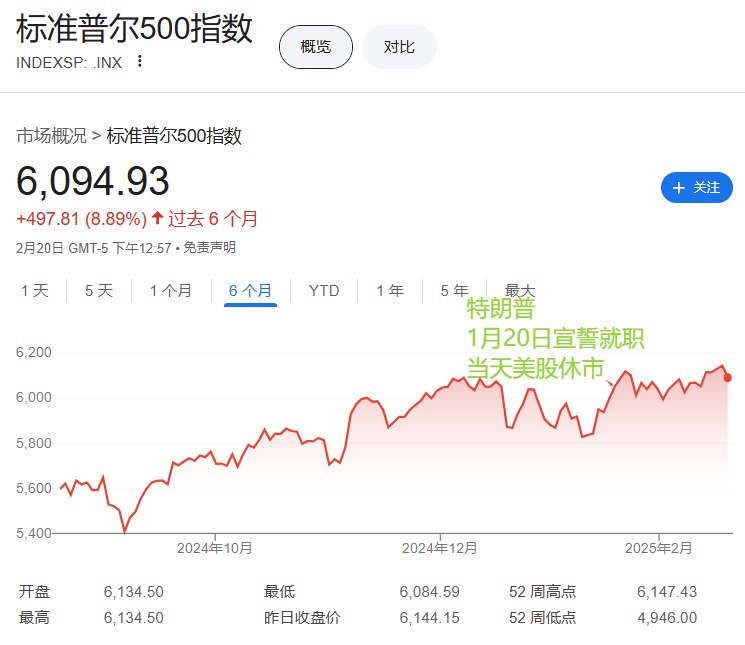745x645 pixels.
Task: Click the 昨日收盘价 value 6,144.15
Action: pos(430,617)
